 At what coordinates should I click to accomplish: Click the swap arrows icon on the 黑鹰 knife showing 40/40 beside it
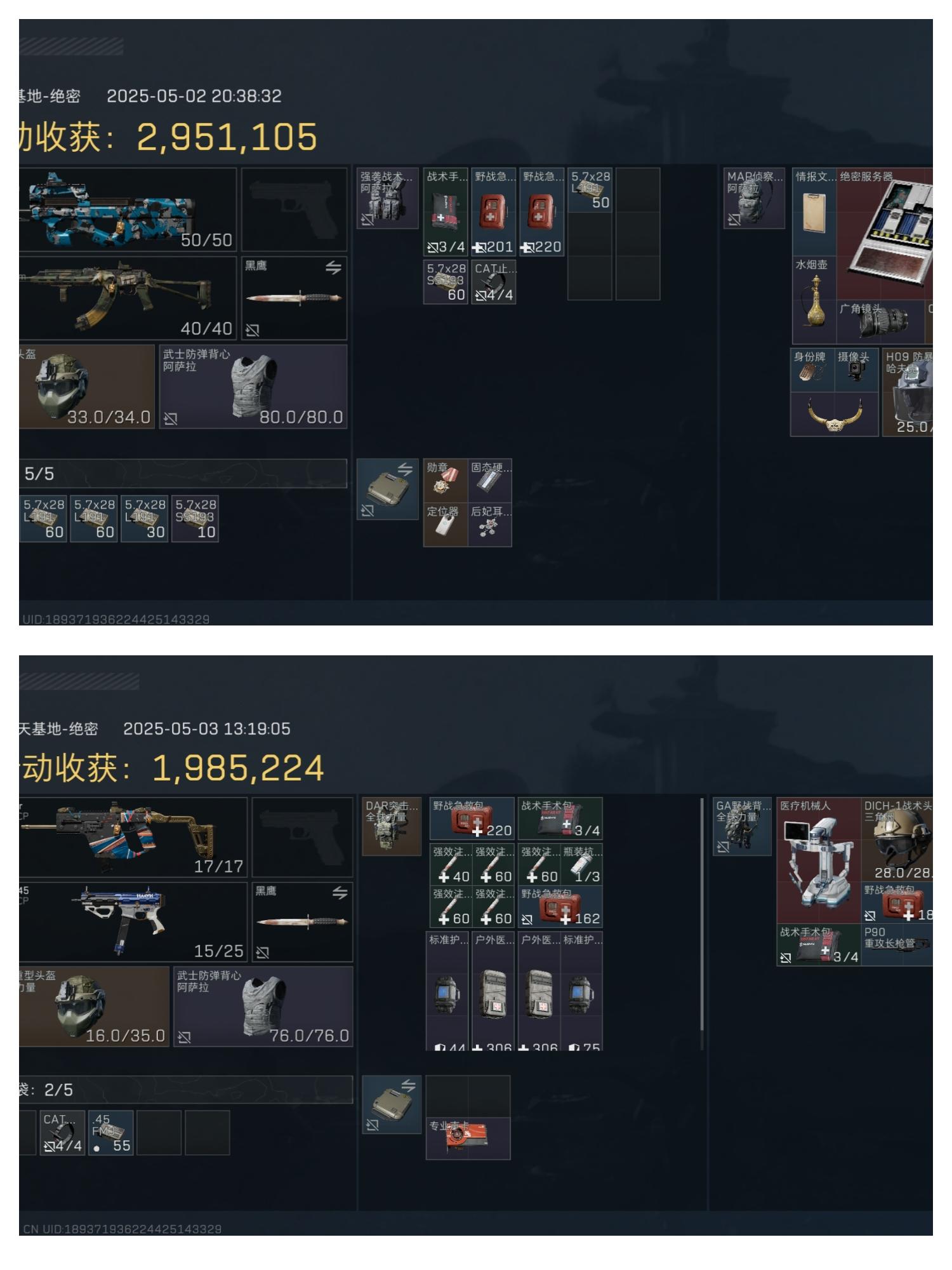click(333, 268)
